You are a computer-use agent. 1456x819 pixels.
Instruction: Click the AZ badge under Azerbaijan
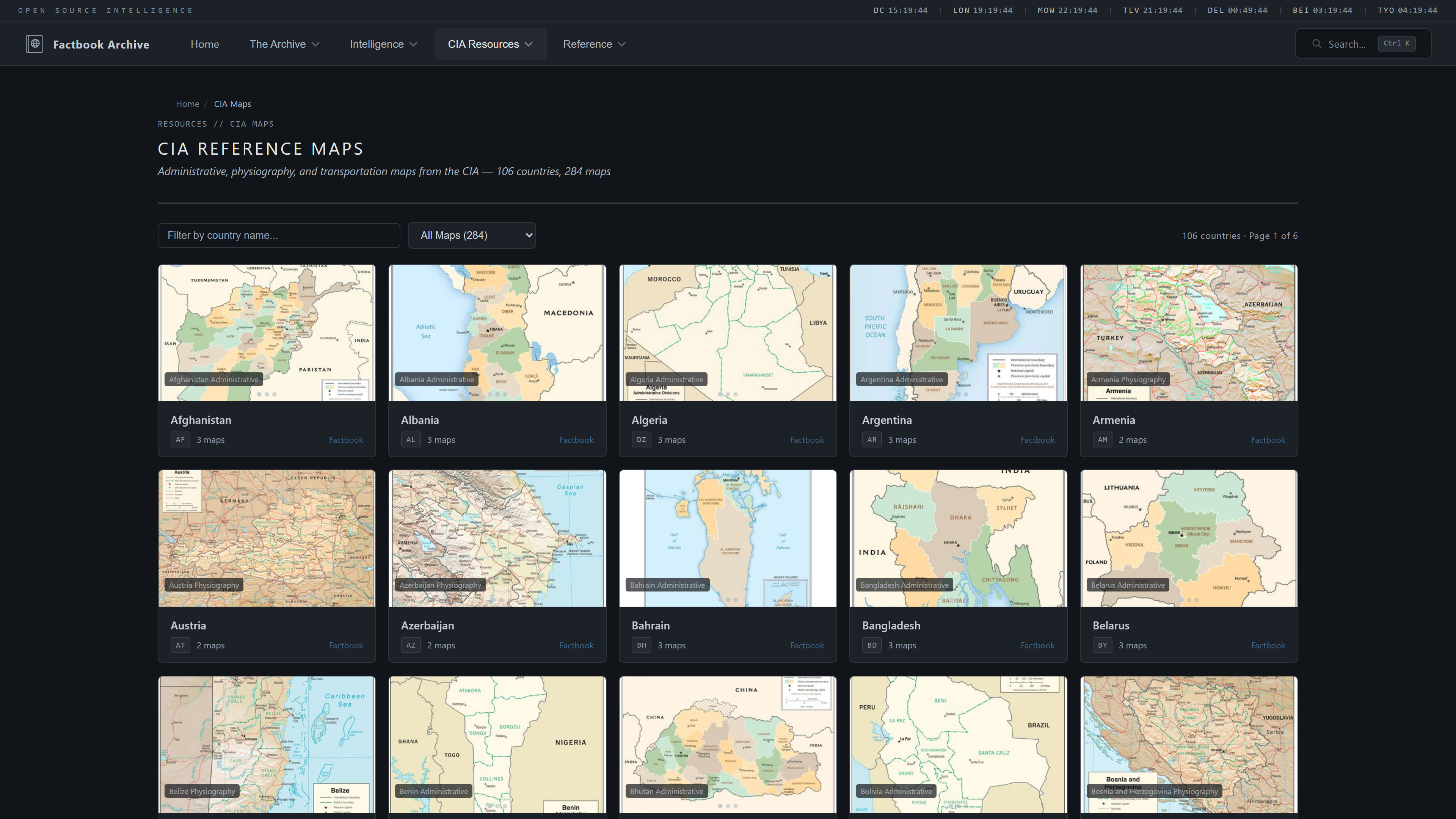411,645
